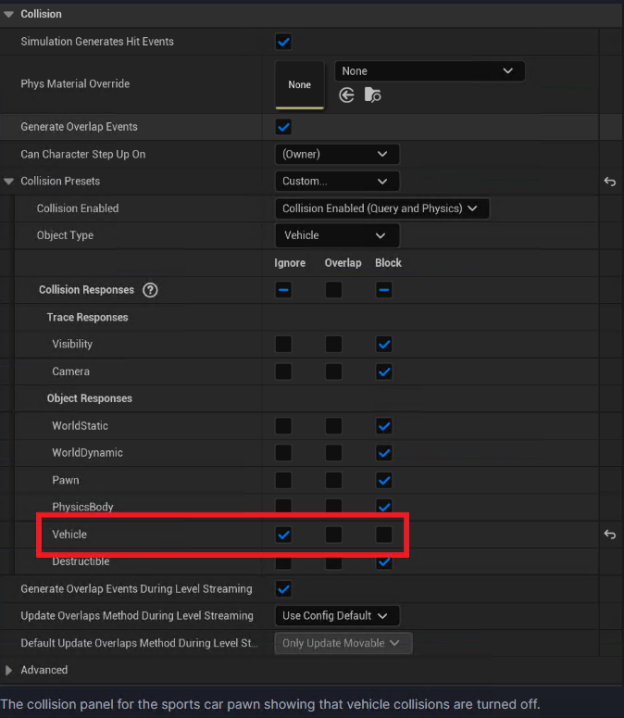Set Camera trace to Ignore
Viewport: 624px width, 718px height.
(x=283, y=371)
